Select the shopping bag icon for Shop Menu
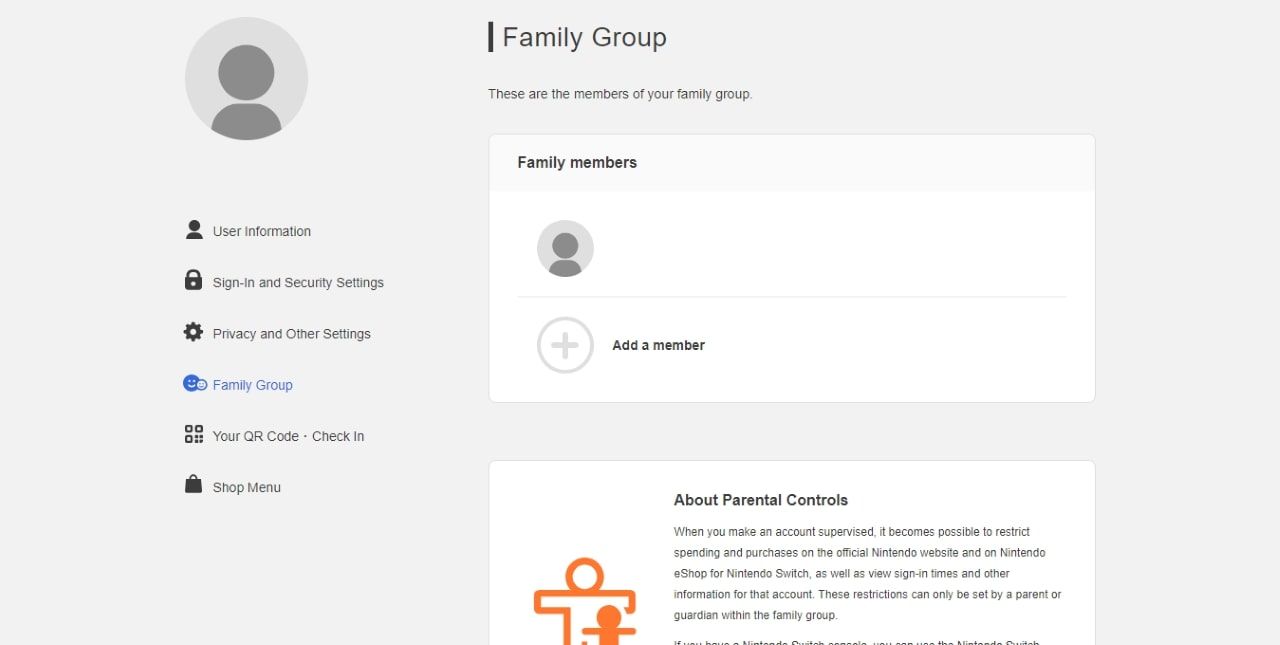 click(x=193, y=485)
